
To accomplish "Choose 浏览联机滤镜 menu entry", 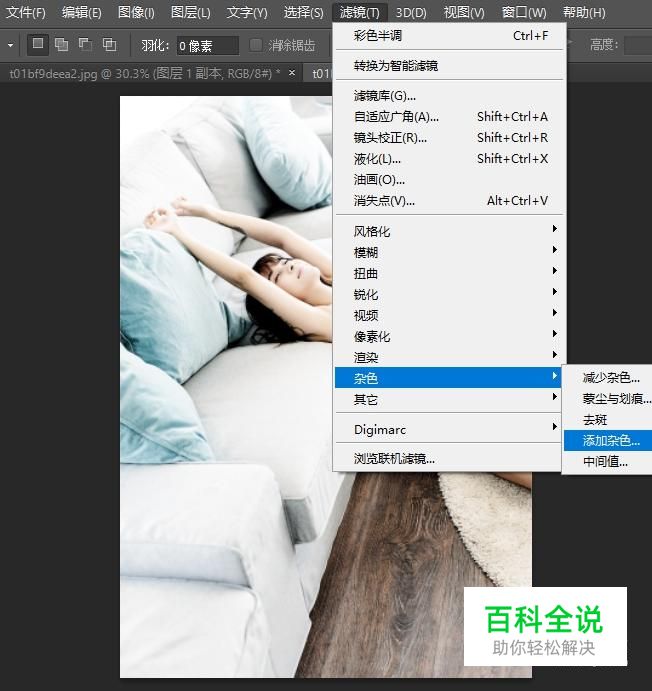I will tap(450, 459).
